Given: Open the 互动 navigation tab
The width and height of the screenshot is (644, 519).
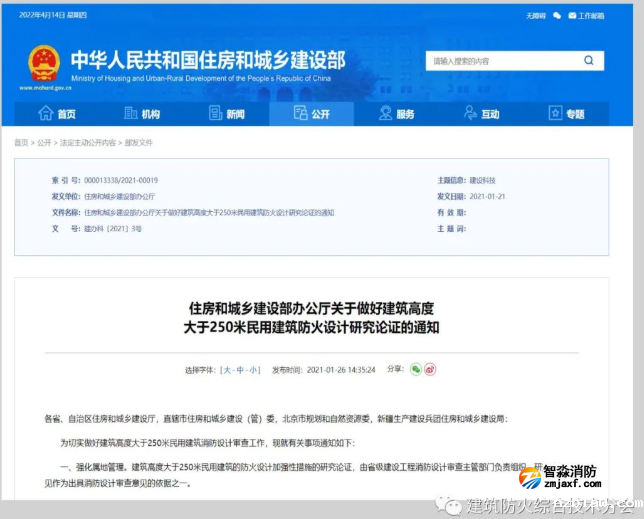Looking at the screenshot, I should point(481,114).
